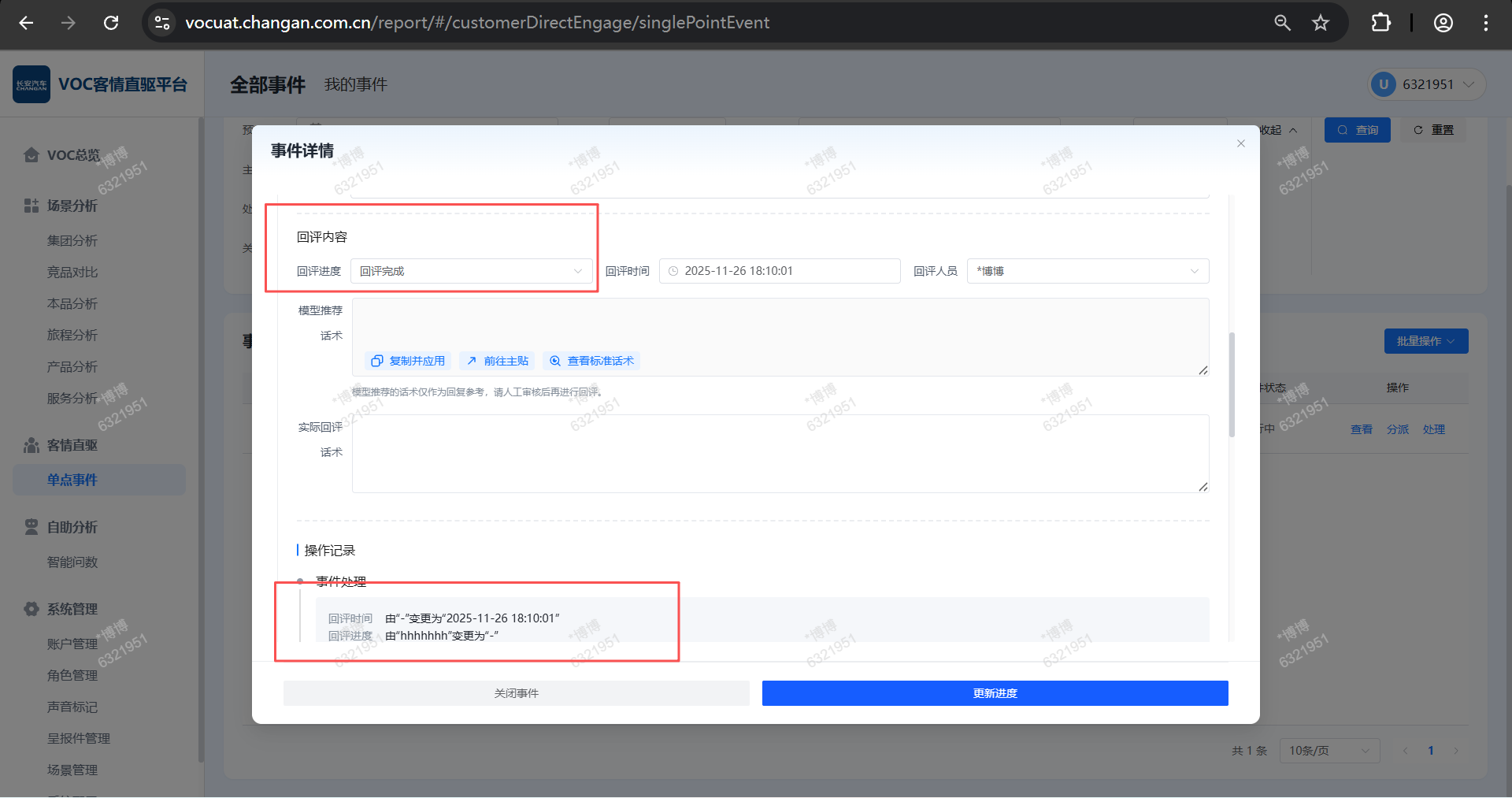The width and height of the screenshot is (1512, 798).
Task: Click the dialog's vertical scrollbar
Action: tap(1232, 384)
